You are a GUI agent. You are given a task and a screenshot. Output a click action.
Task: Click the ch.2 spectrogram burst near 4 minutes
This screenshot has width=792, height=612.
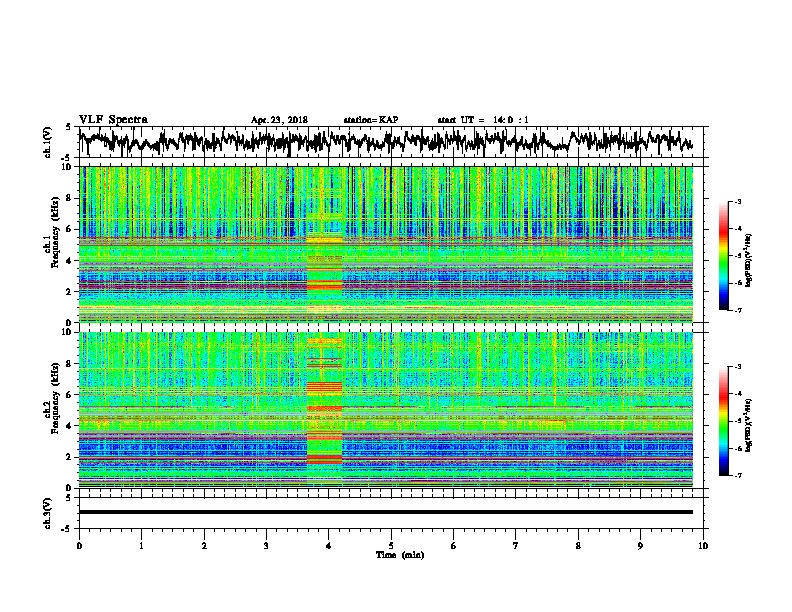[324, 409]
